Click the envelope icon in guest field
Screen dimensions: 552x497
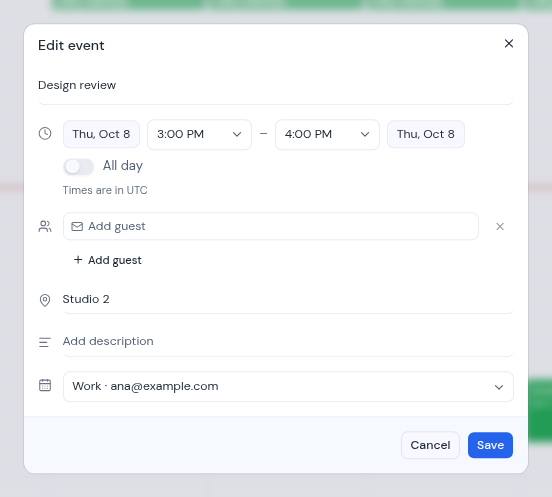(x=77, y=226)
